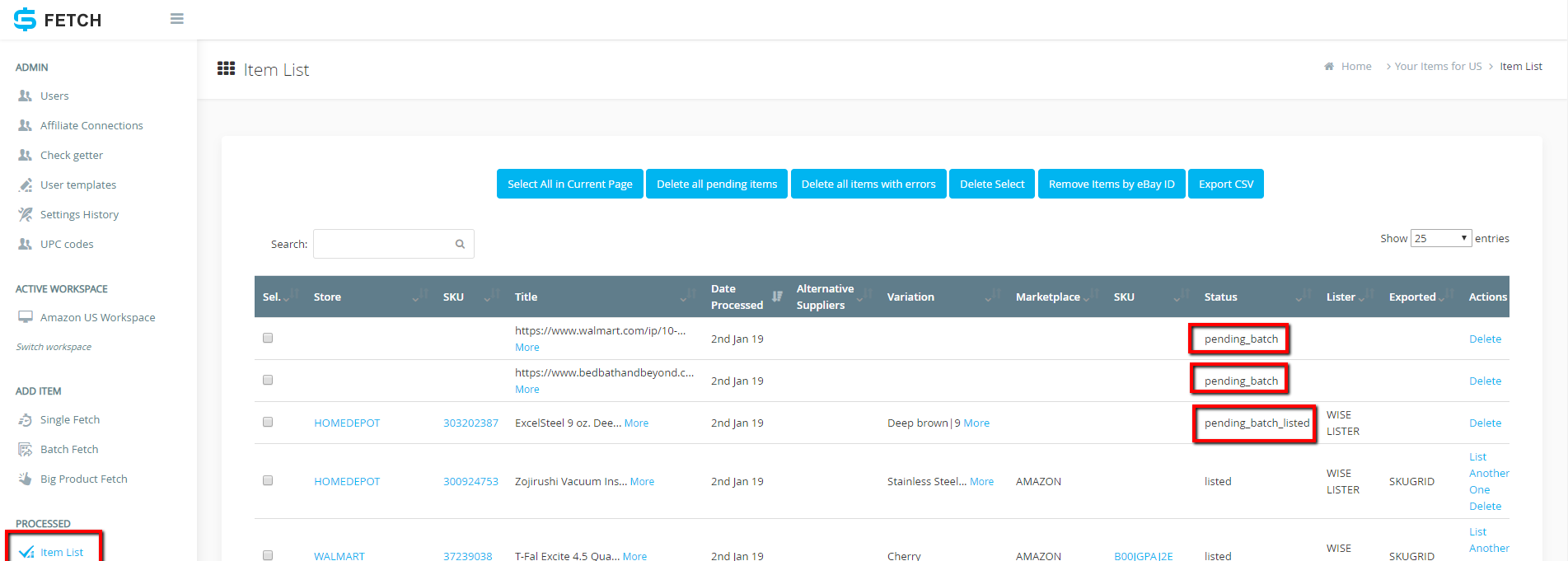Toggle the hamburger sidebar menu icon

176,19
